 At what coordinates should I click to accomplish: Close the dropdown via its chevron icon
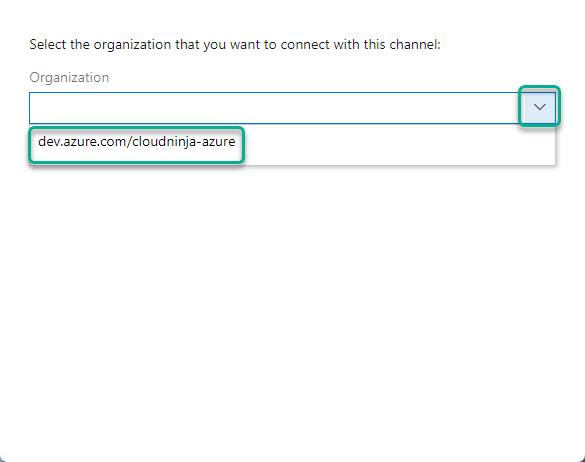tap(539, 107)
